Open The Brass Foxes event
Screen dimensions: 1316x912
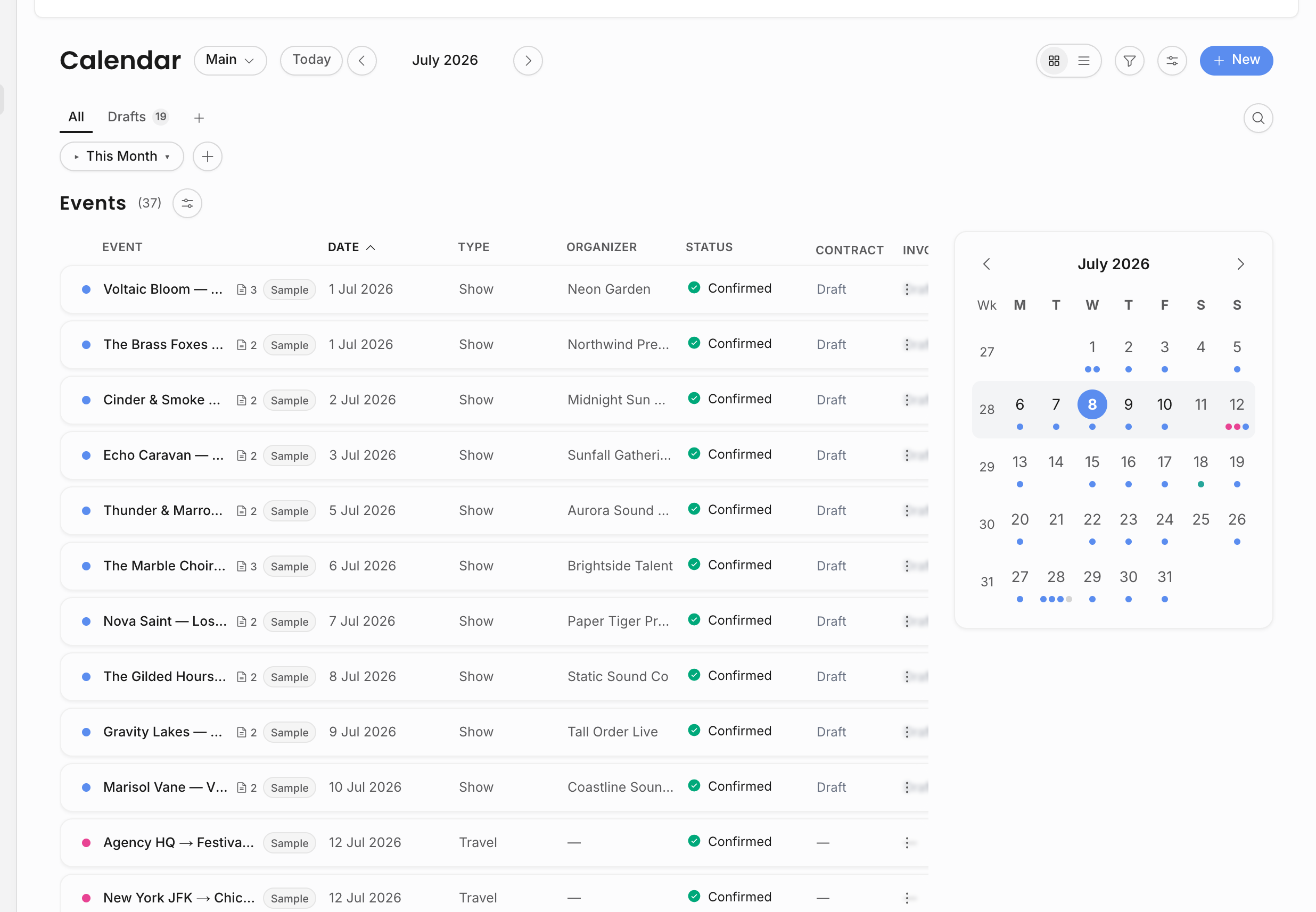point(163,345)
